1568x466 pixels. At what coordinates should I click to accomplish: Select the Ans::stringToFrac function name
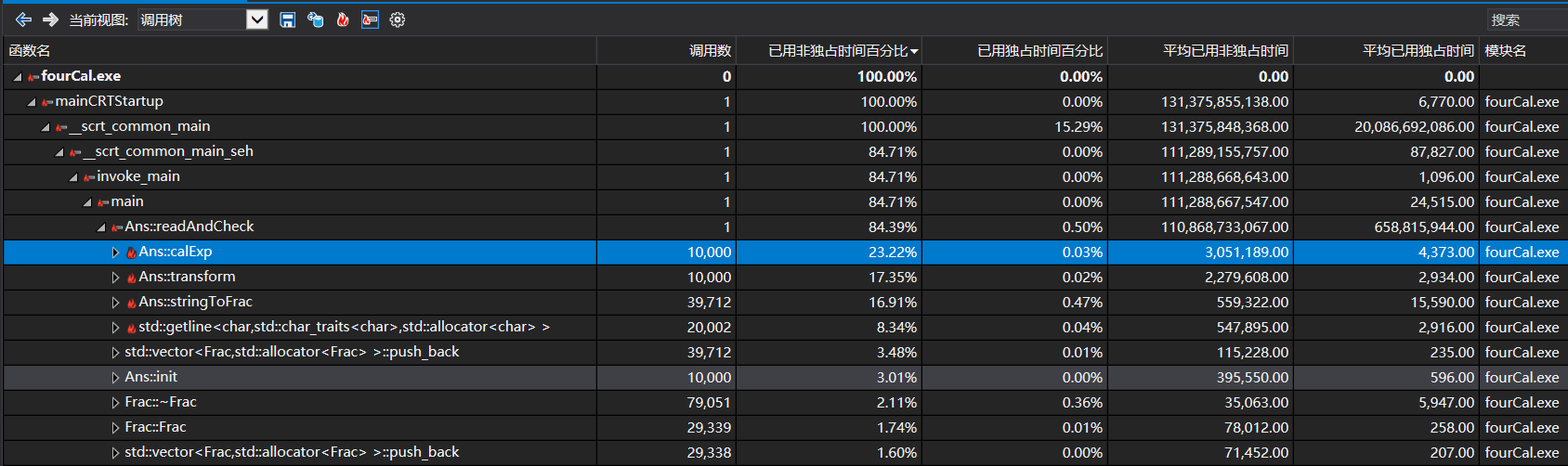195,302
